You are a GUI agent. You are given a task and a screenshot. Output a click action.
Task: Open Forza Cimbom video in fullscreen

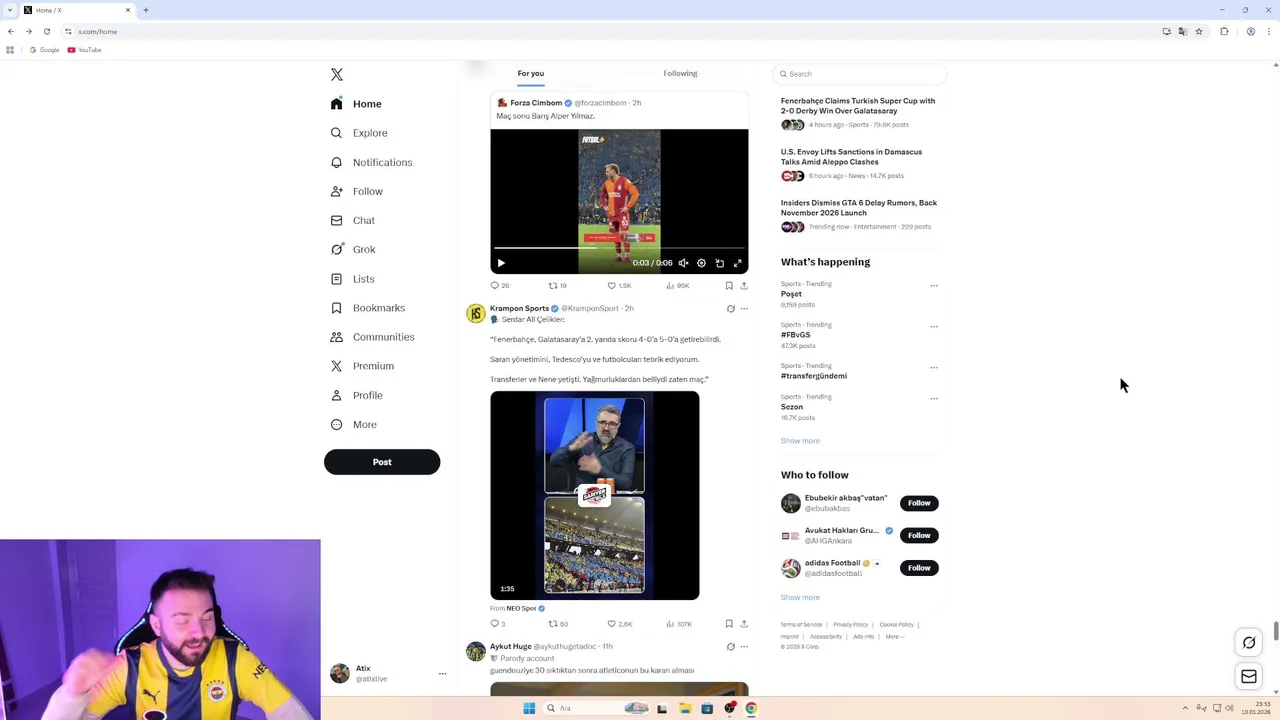[737, 263]
